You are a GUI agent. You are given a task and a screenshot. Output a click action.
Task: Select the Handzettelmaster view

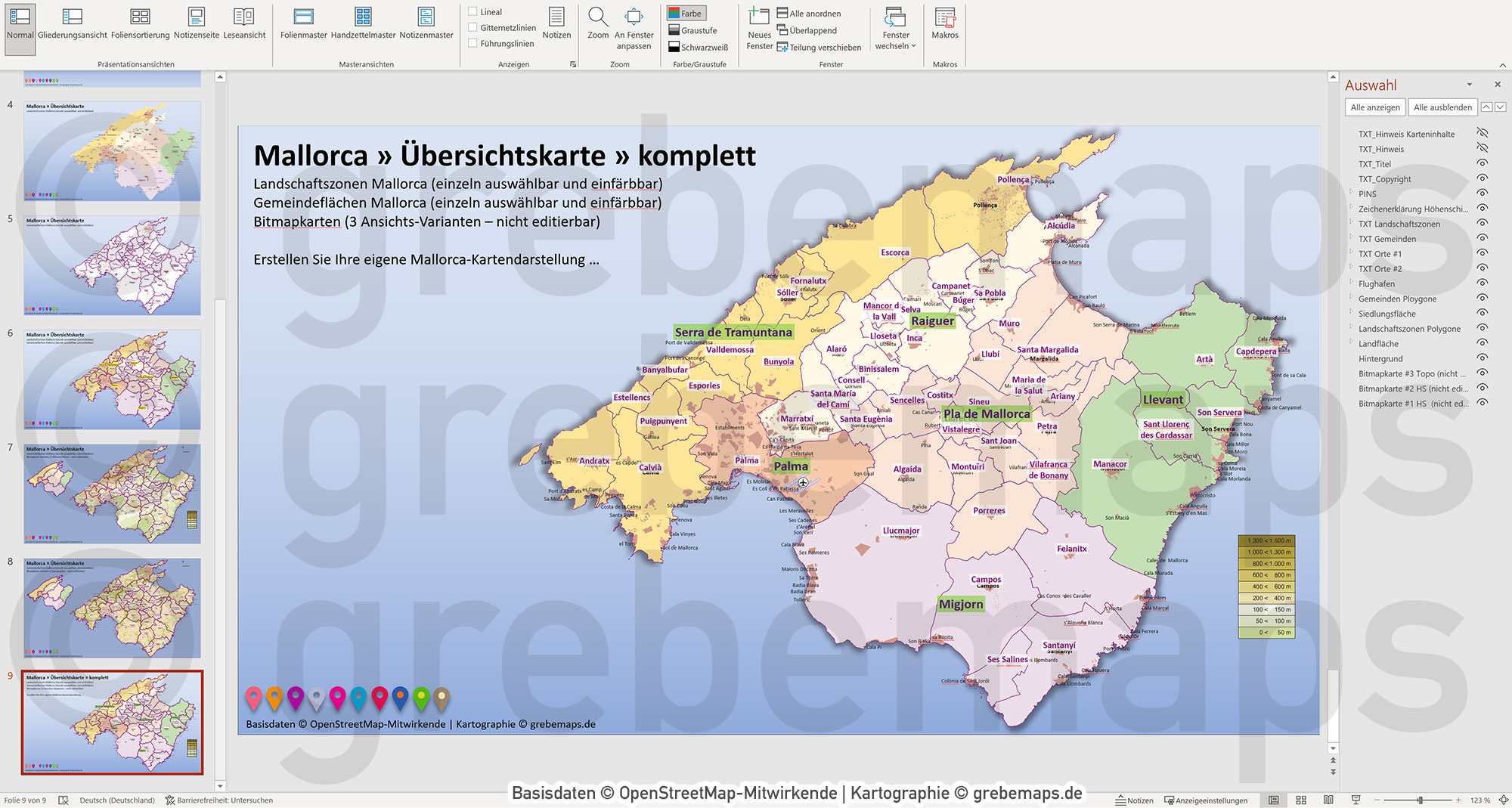coord(361,23)
